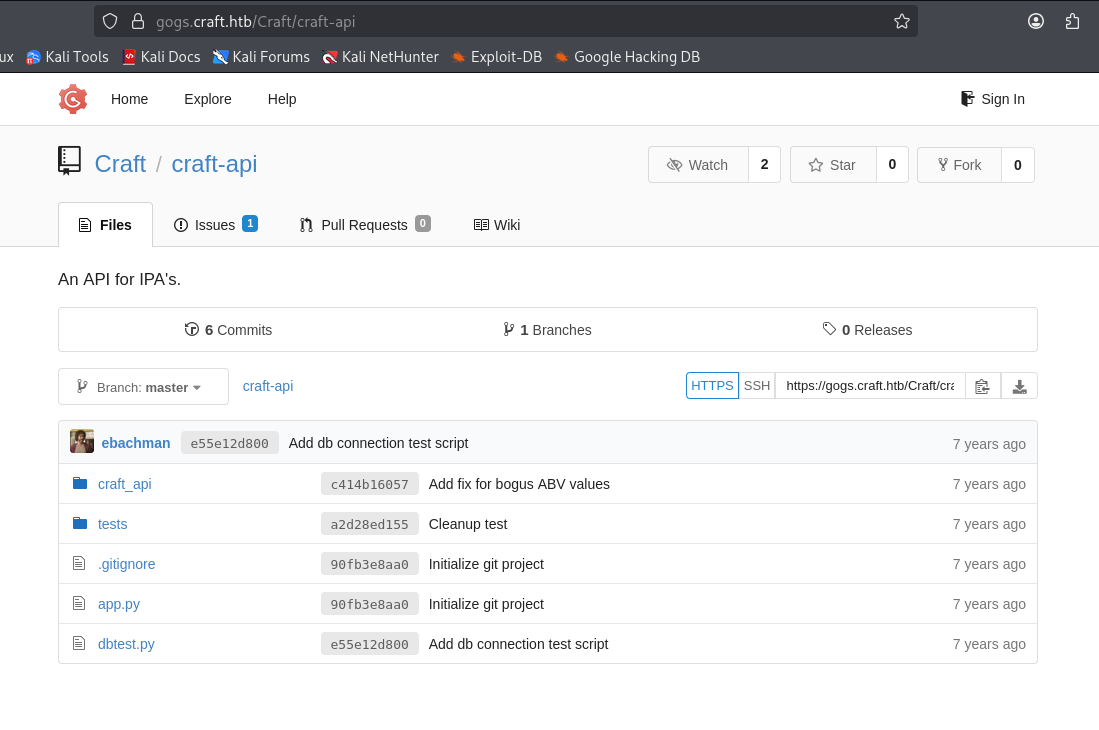Open commit 90fb3e8aa0 in .gitignore row
This screenshot has height=730, width=1099.
[369, 564]
